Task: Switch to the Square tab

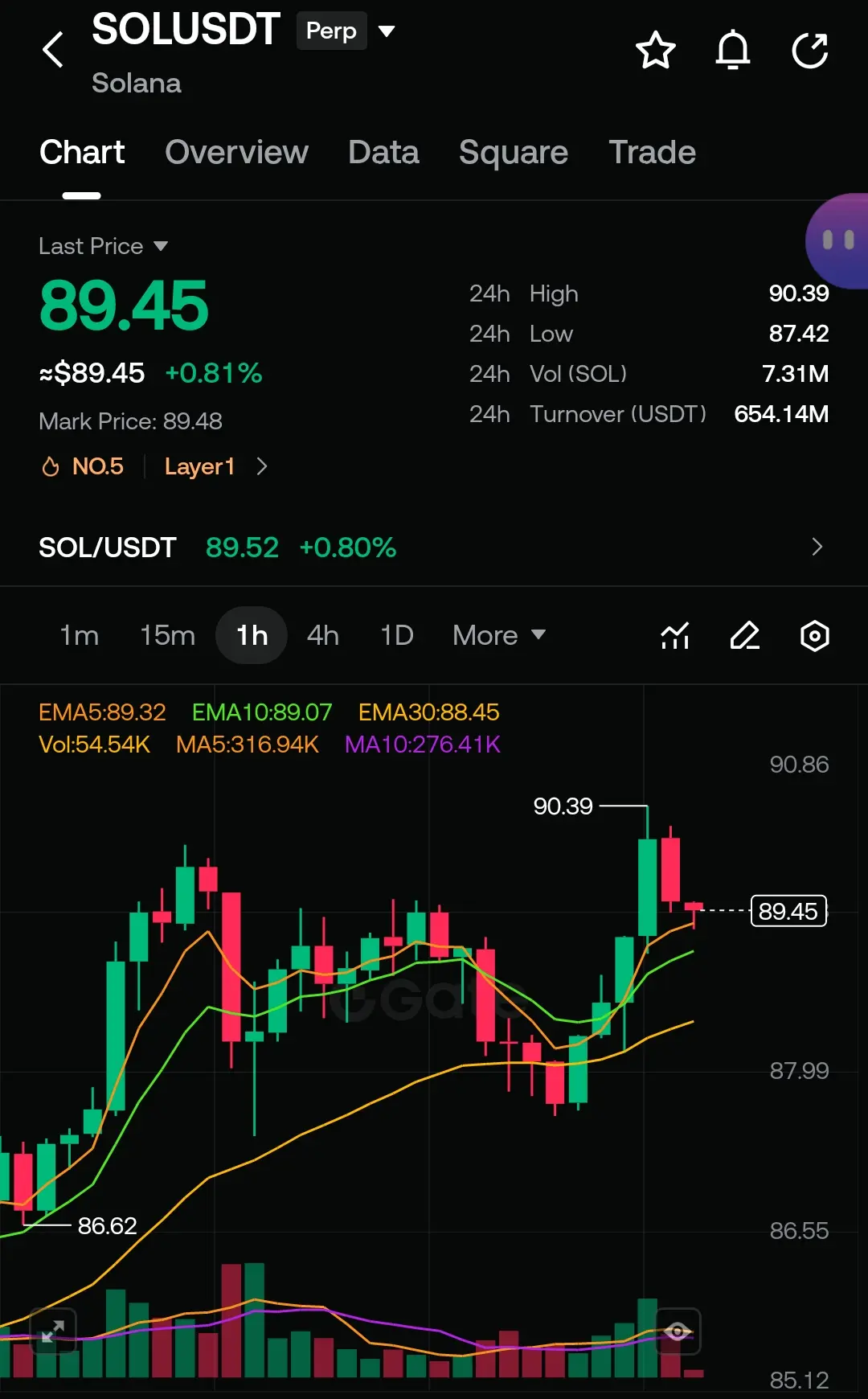Action: [514, 152]
